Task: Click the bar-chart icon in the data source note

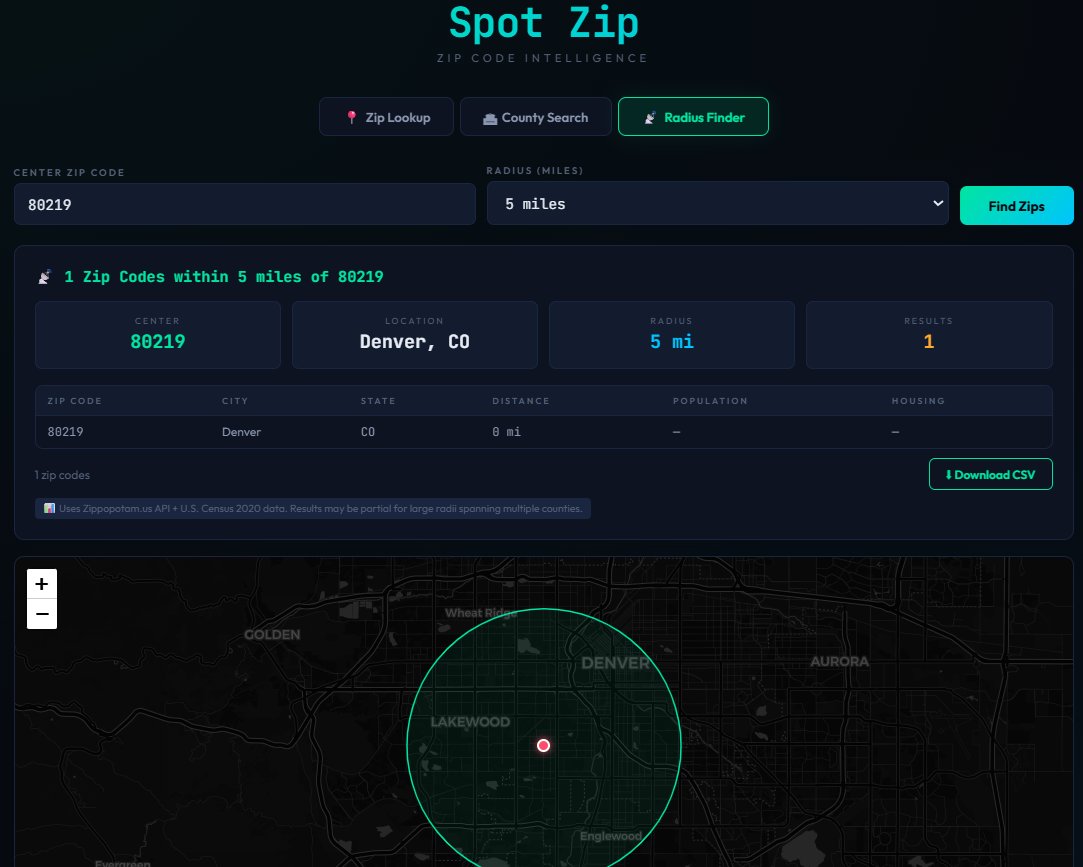Action: tap(49, 508)
